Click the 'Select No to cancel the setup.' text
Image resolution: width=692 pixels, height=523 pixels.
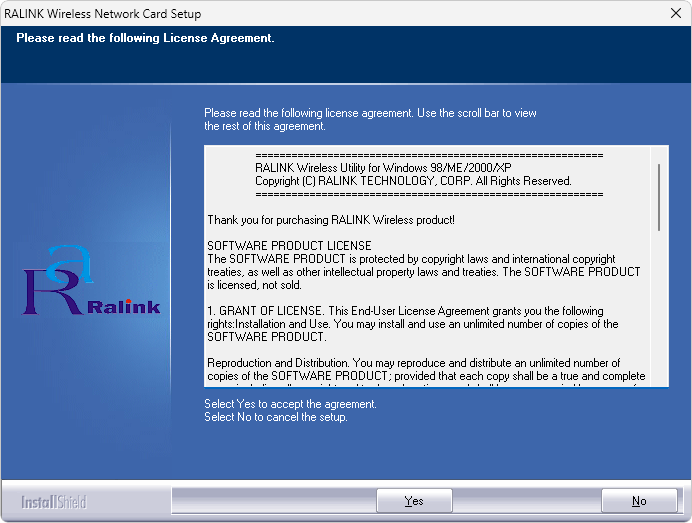(x=276, y=417)
